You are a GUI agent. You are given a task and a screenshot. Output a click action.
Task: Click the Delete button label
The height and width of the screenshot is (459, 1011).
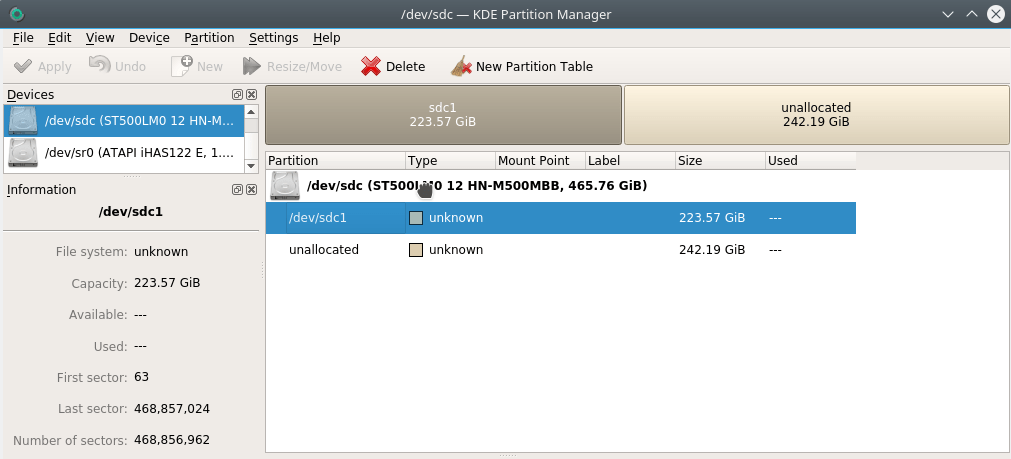tap(406, 66)
